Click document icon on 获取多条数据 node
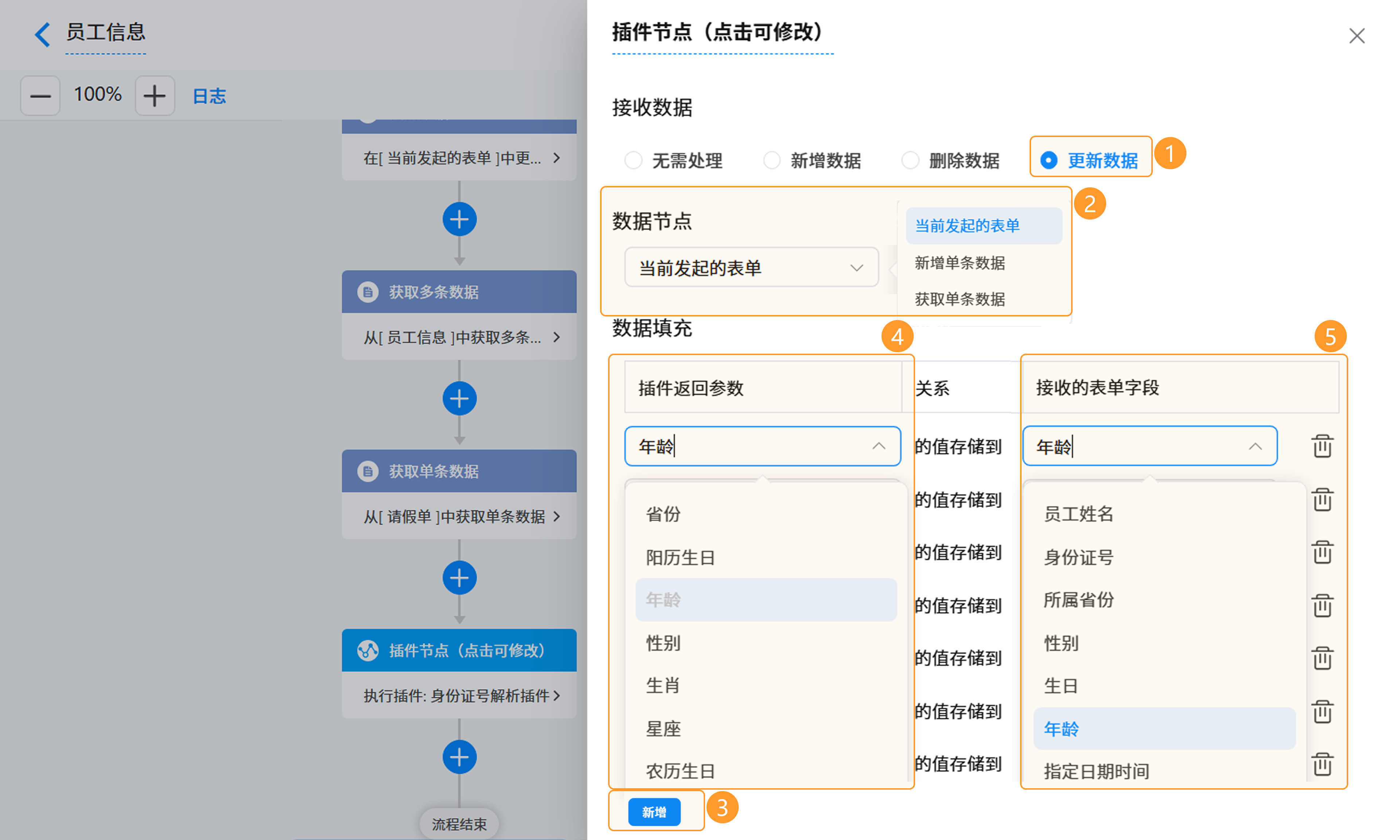The height and width of the screenshot is (840, 1400). pos(368,292)
